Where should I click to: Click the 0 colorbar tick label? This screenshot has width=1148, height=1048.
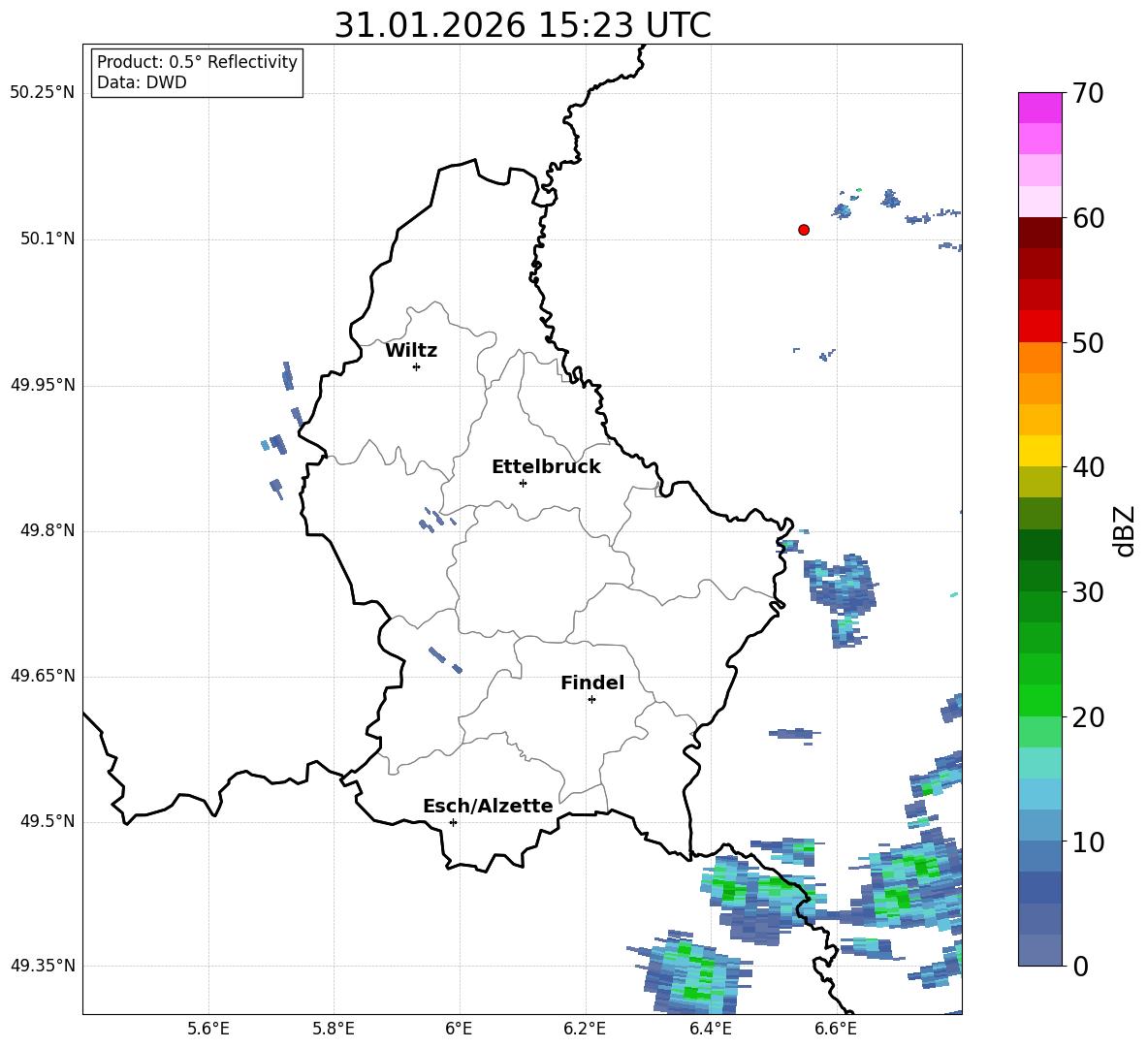[x=1080, y=966]
